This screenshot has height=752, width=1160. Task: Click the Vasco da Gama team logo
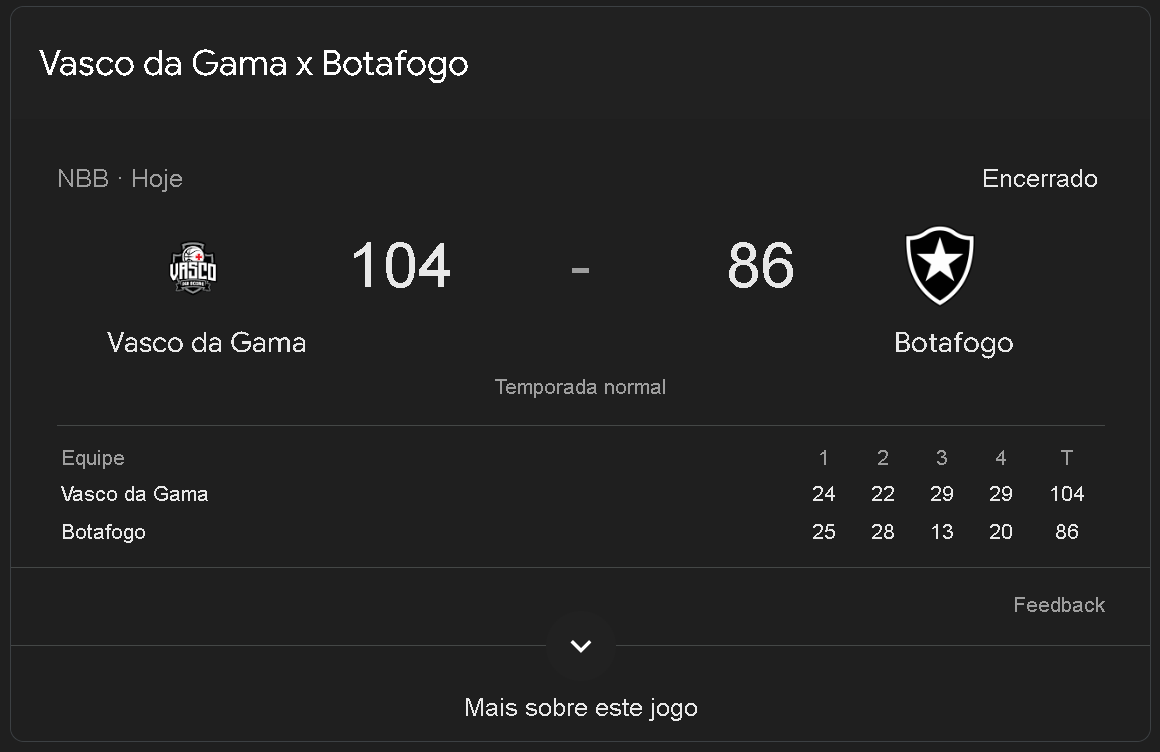[193, 267]
